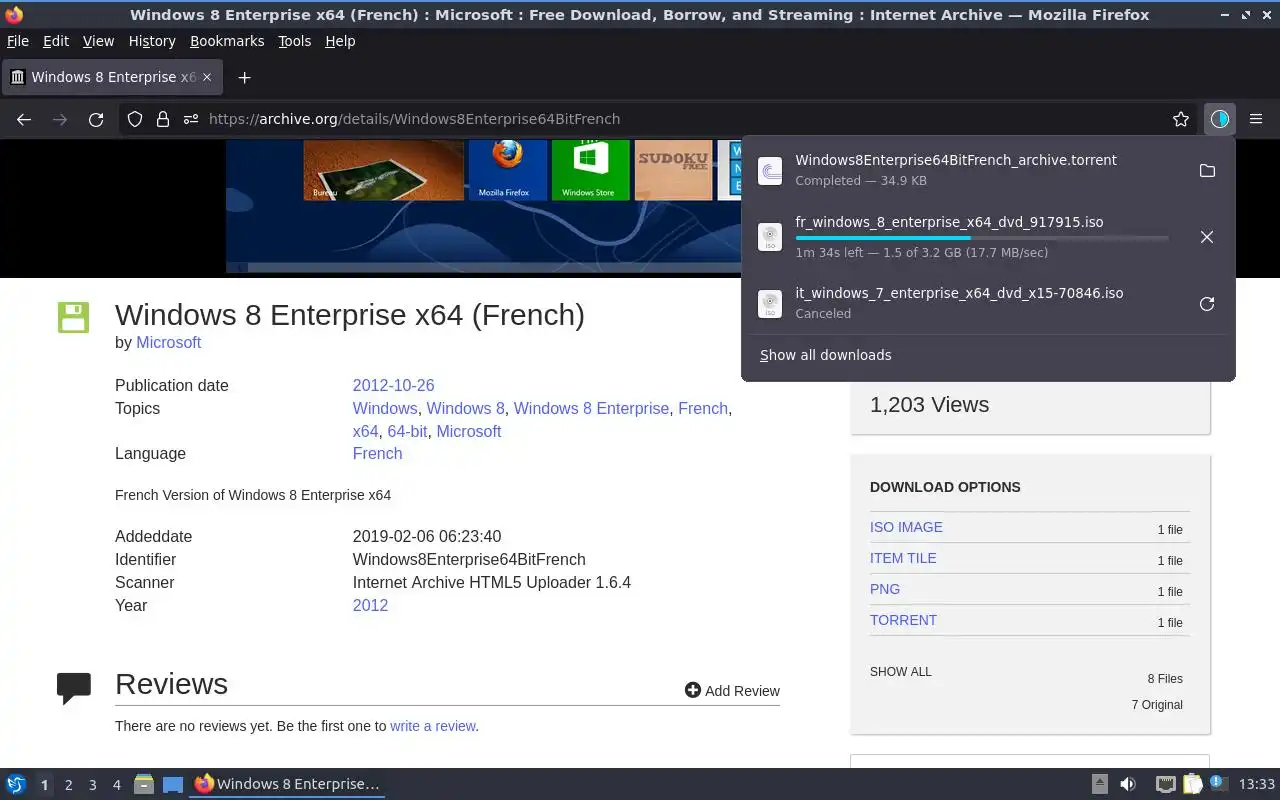
Task: Open the site permissions icon in address bar
Action: 191,119
